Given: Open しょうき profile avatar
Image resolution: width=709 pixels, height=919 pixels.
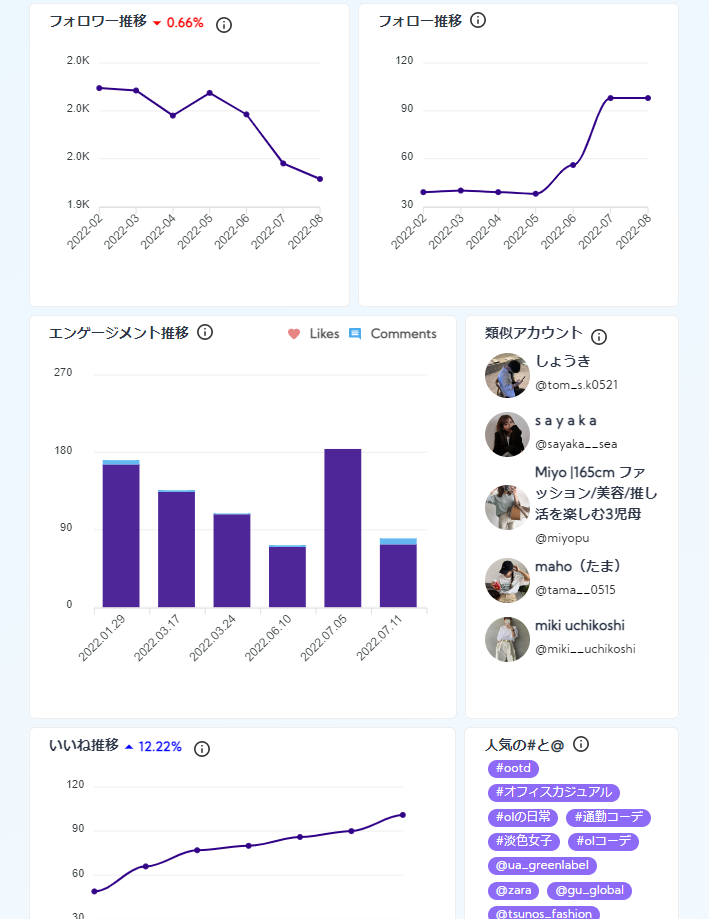Looking at the screenshot, I should pyautogui.click(x=507, y=376).
